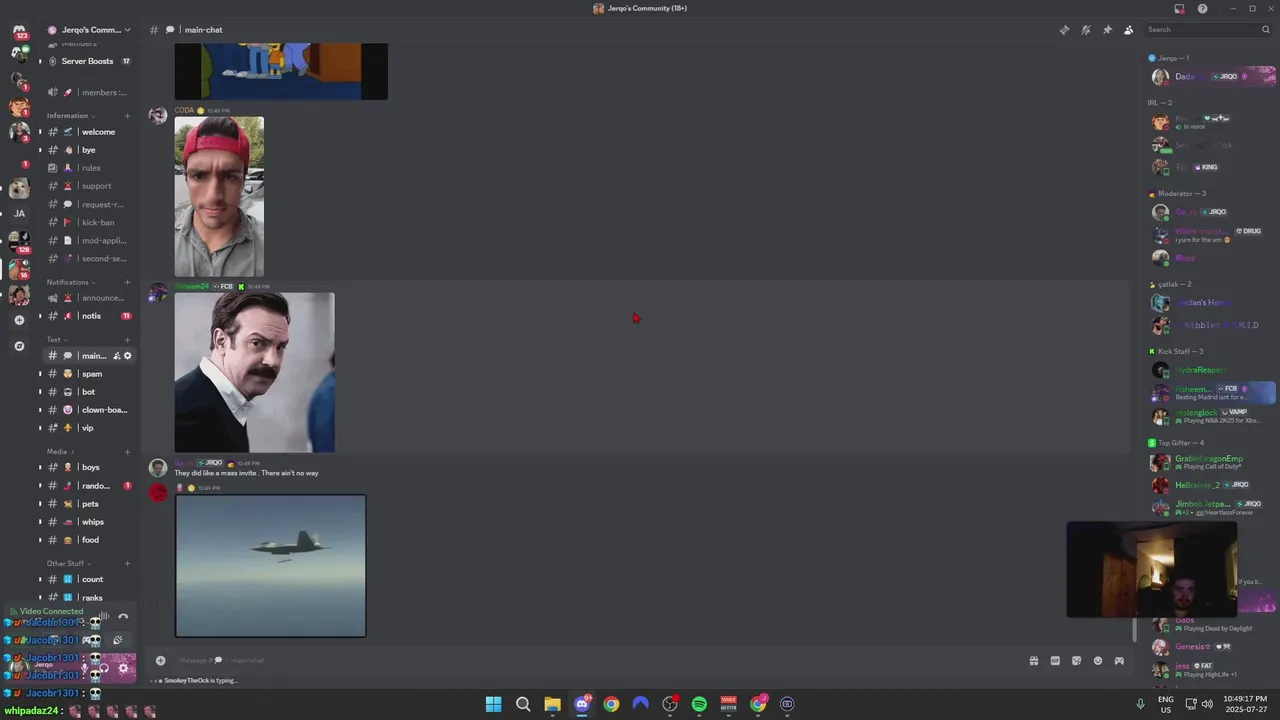
Task: Collapse the Notifications category
Action: 68,282
